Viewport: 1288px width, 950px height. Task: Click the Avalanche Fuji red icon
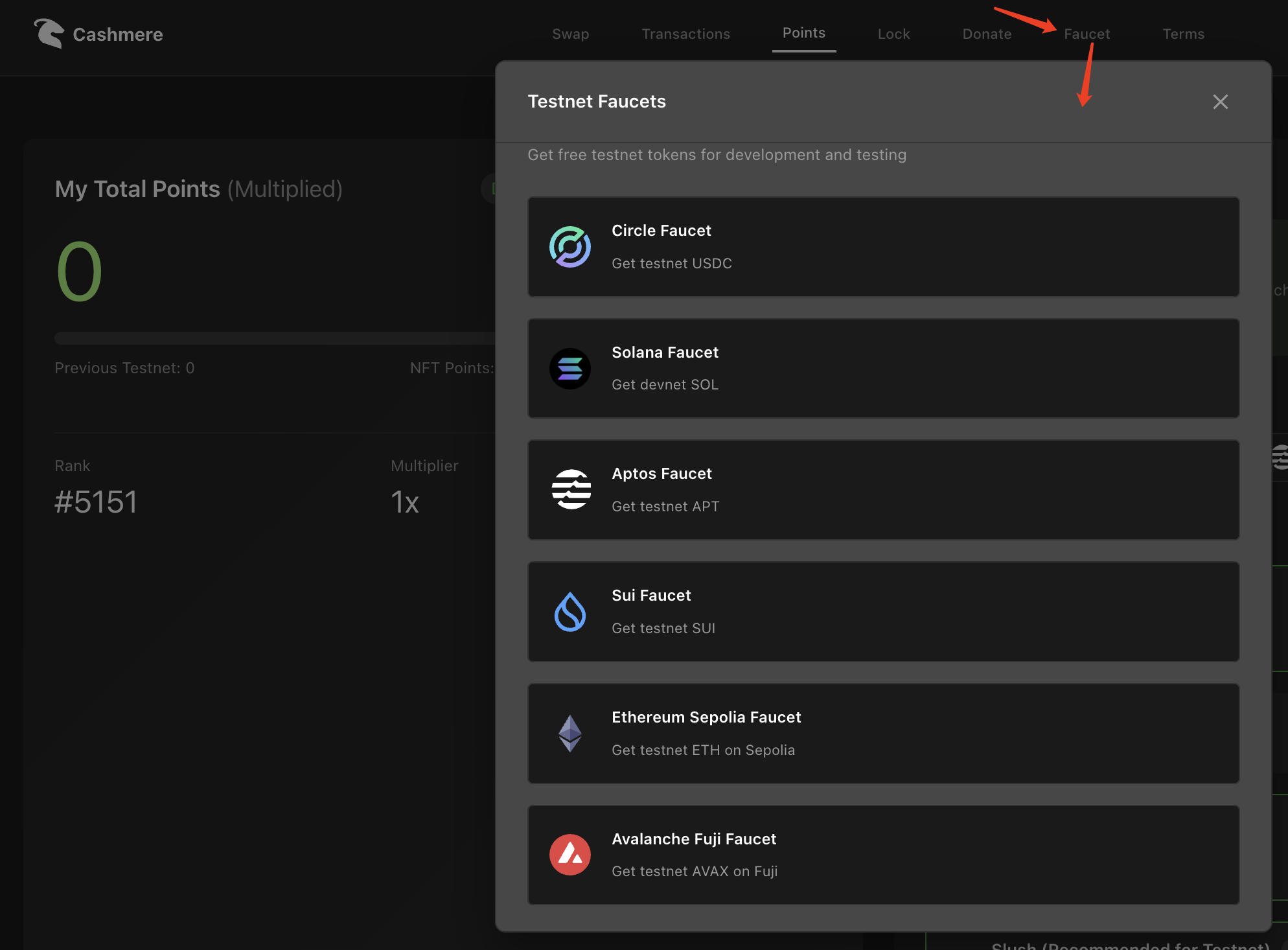tap(570, 855)
